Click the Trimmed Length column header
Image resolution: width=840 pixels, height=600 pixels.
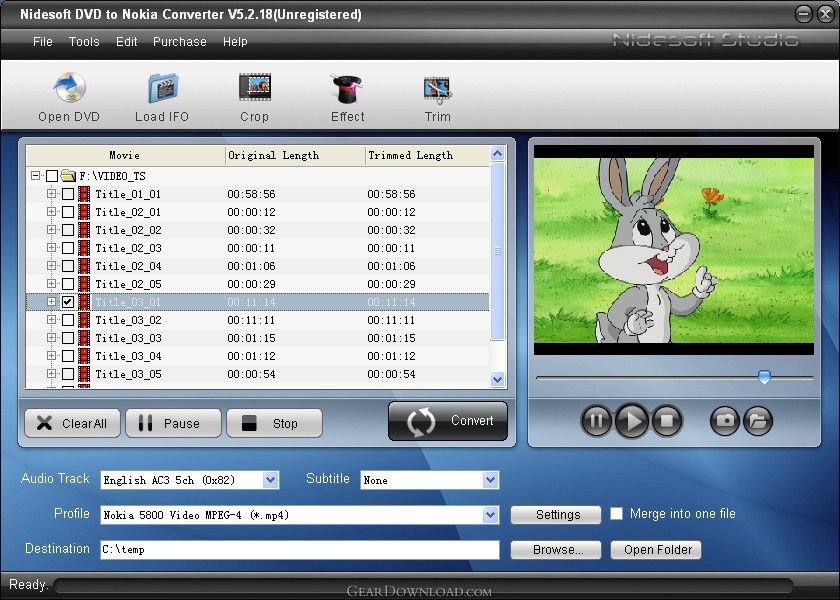427,155
